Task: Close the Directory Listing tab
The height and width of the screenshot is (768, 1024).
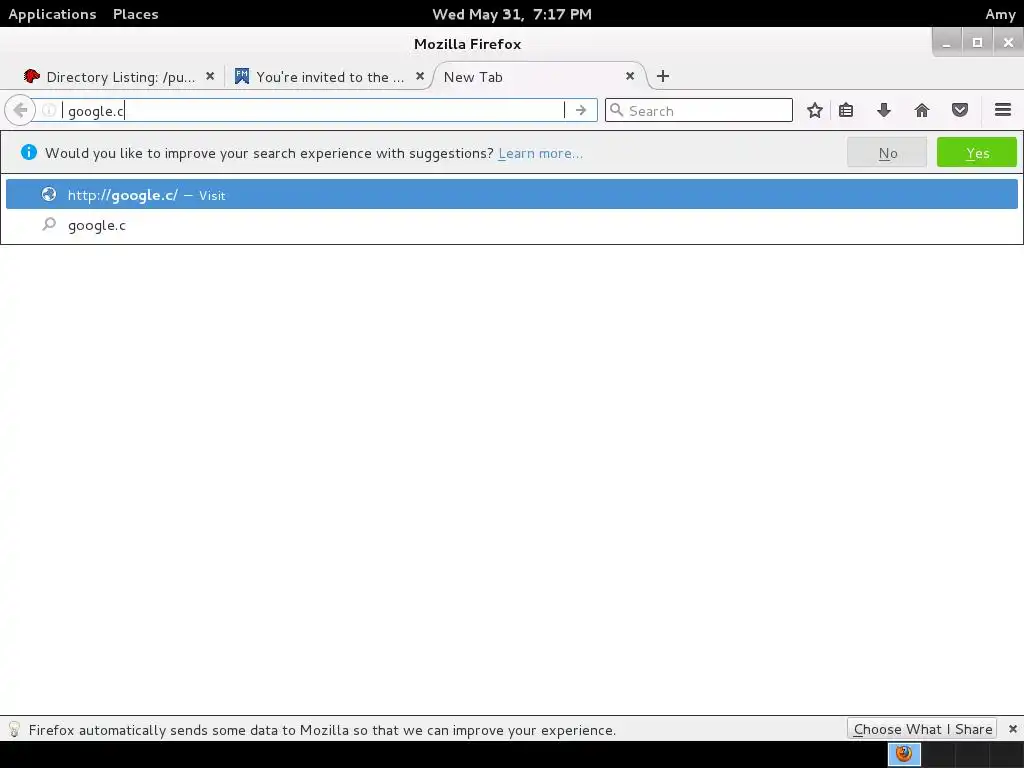Action: click(x=210, y=76)
